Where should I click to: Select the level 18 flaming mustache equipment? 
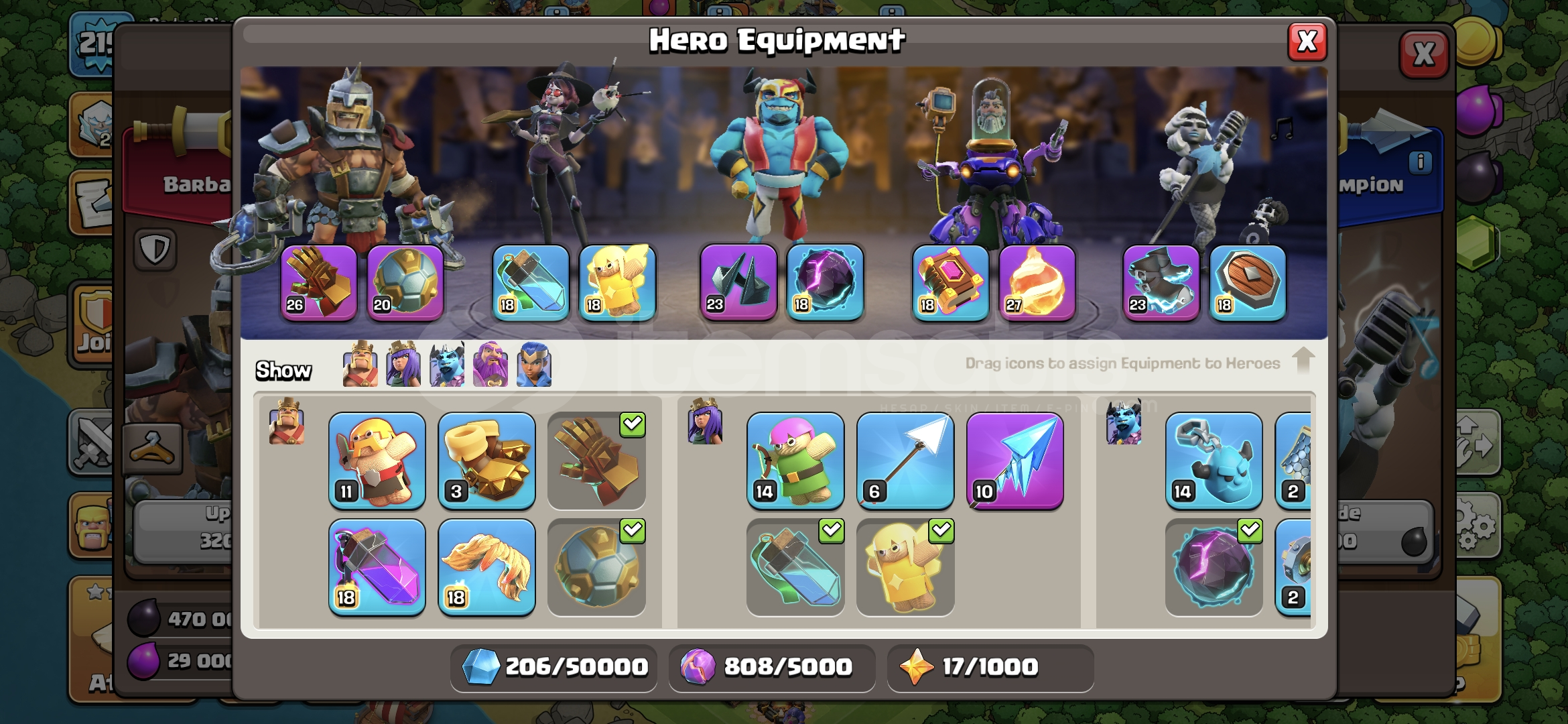tap(487, 567)
